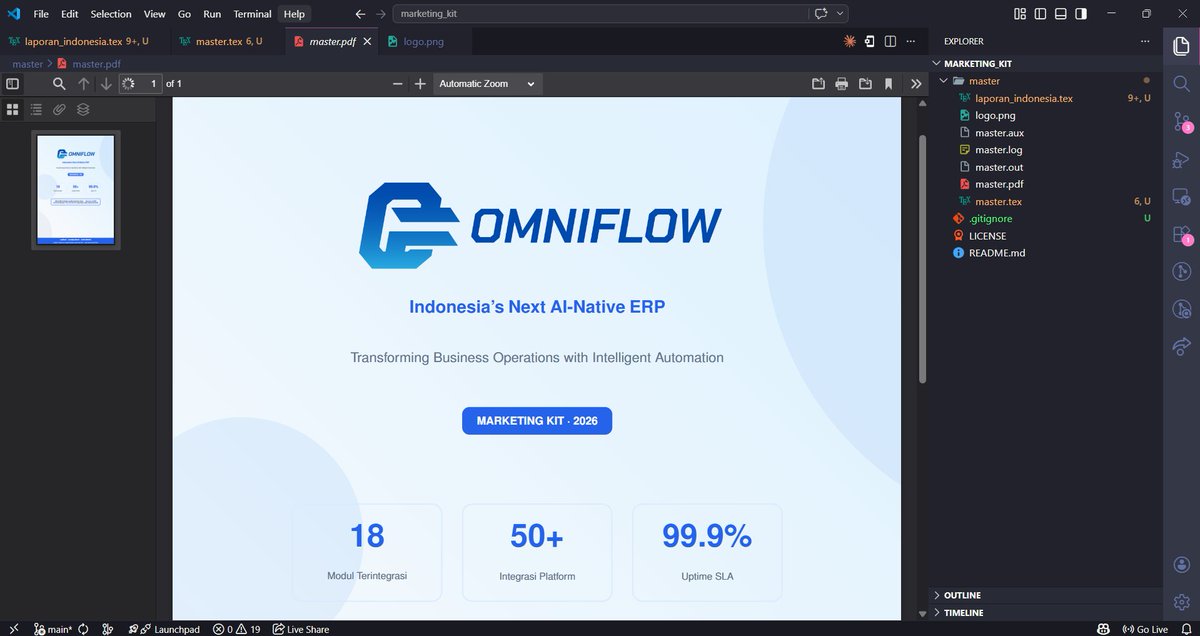
Task: Select .gitignore in Explorer
Action: (x=1044, y=218)
